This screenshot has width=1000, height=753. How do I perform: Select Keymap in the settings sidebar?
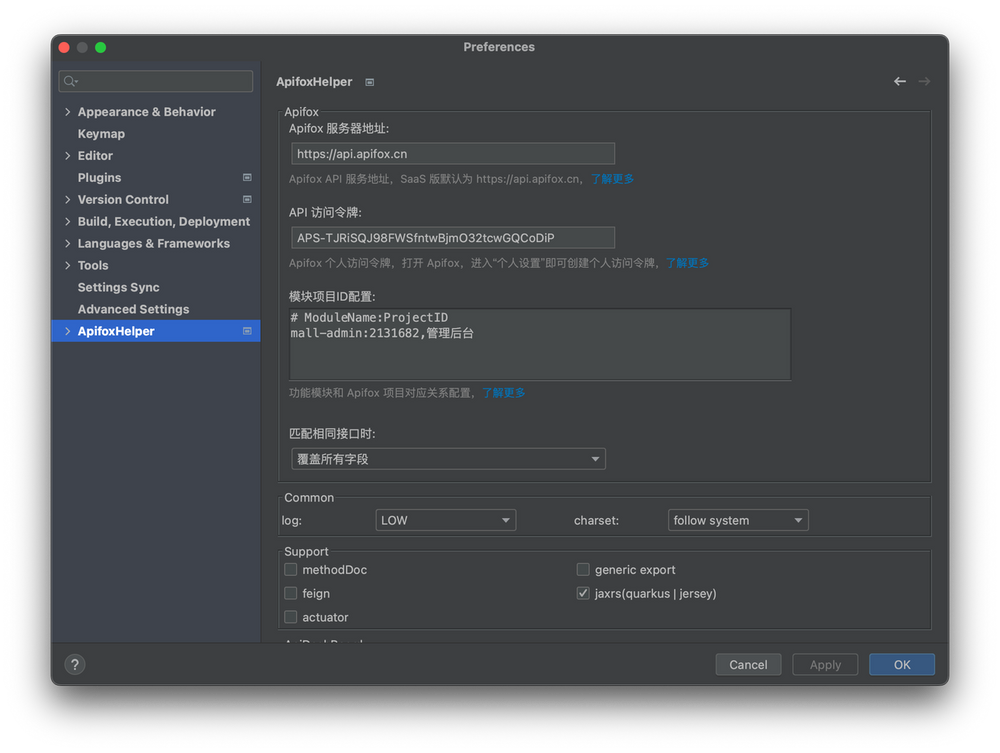coord(101,133)
